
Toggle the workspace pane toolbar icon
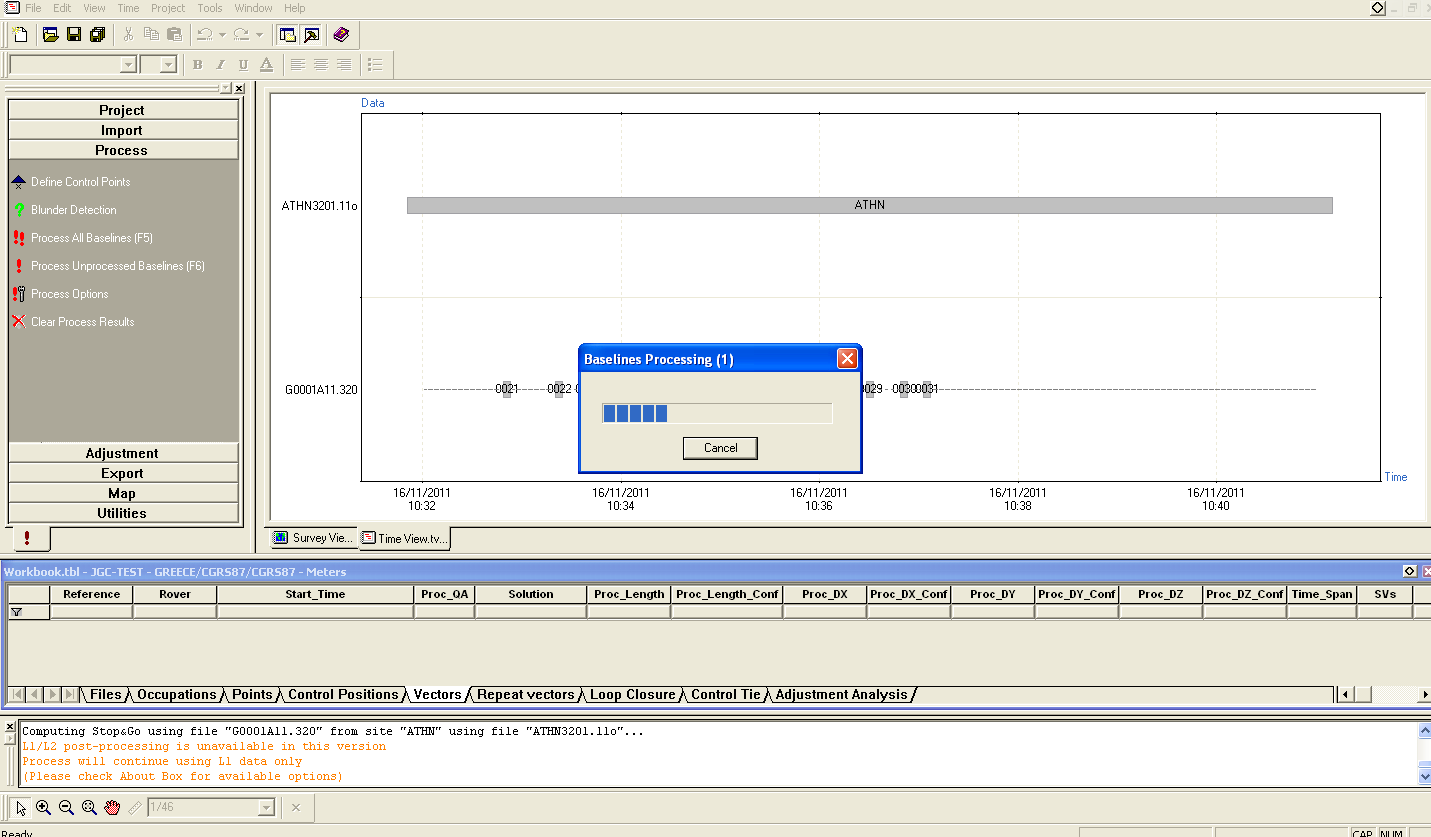pyautogui.click(x=288, y=35)
